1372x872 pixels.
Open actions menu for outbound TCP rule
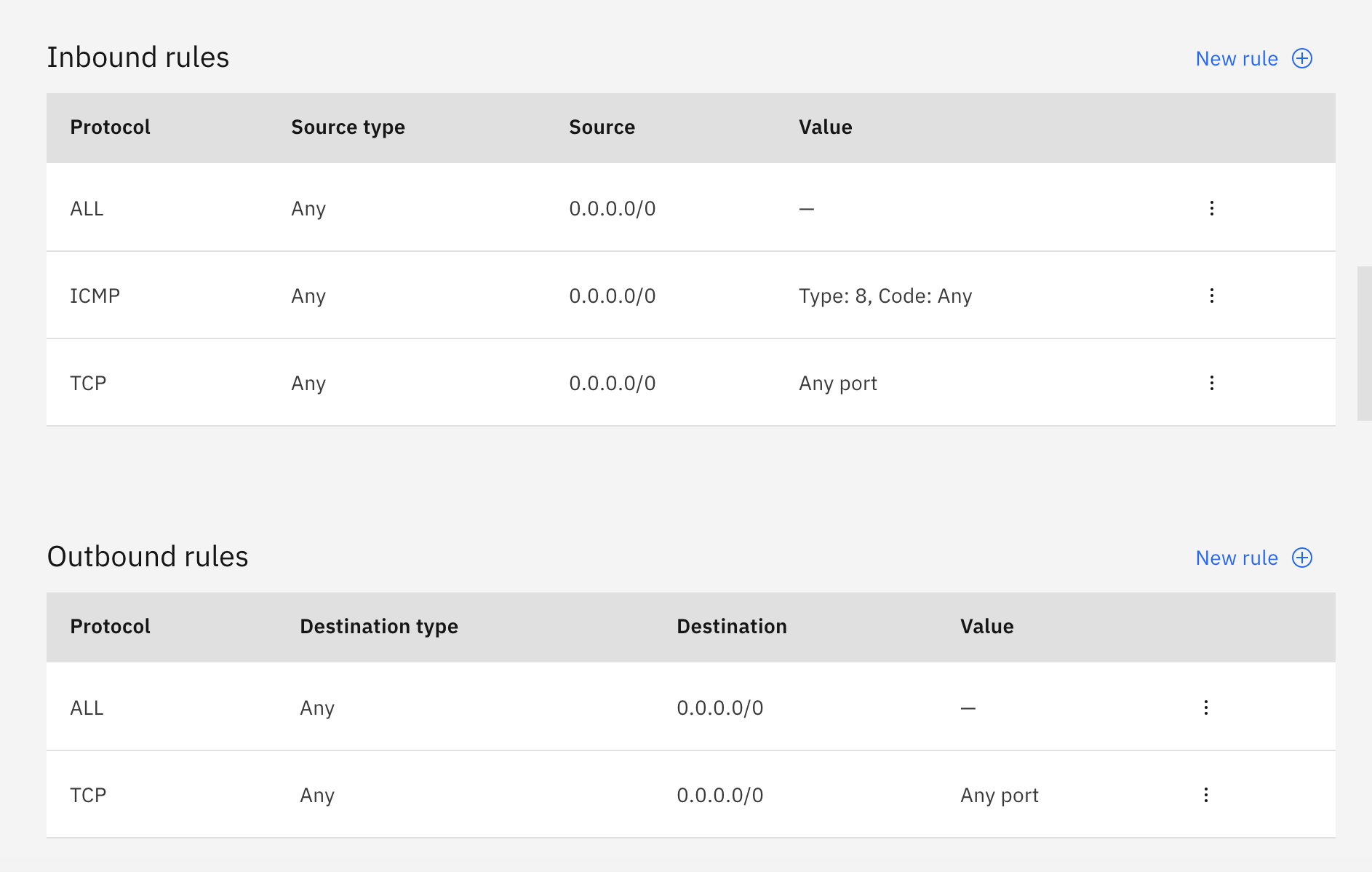1206,794
